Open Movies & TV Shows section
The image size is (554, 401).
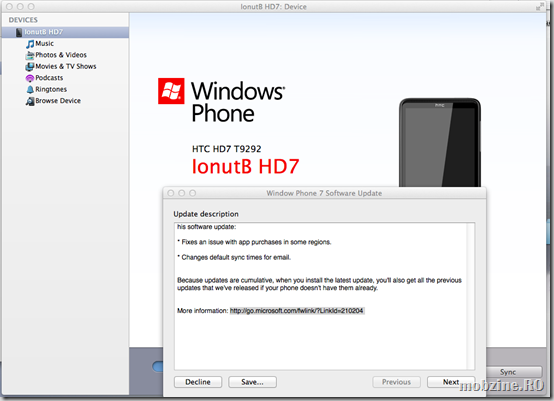coord(66,66)
